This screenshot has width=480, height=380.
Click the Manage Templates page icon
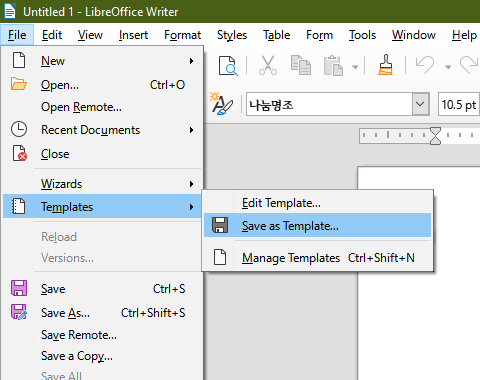pos(220,257)
